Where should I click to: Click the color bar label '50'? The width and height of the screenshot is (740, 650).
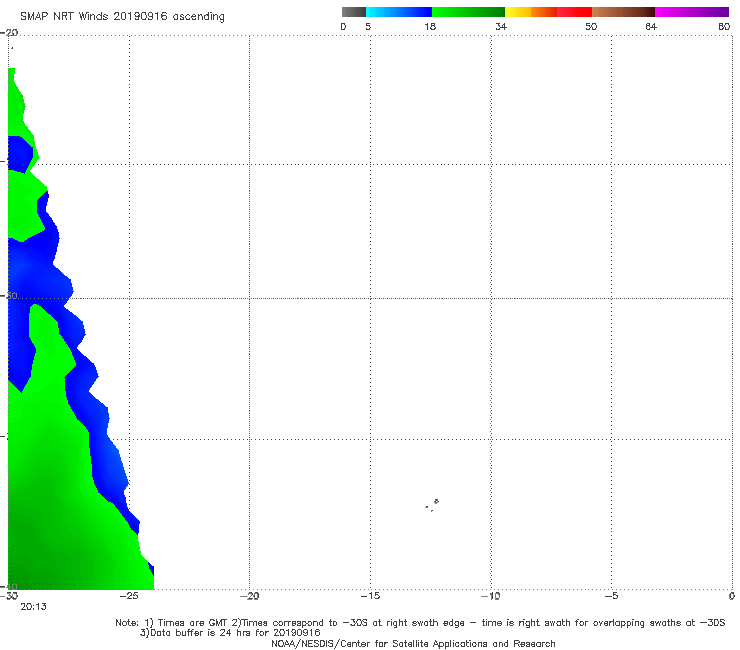click(x=591, y=27)
